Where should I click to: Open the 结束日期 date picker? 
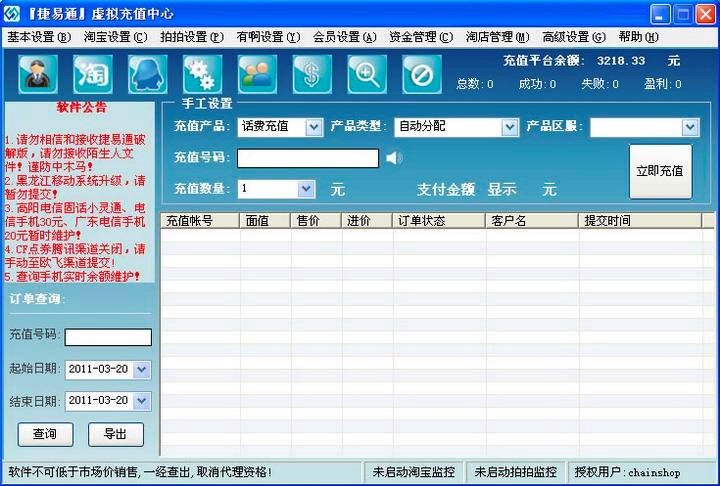(141, 401)
